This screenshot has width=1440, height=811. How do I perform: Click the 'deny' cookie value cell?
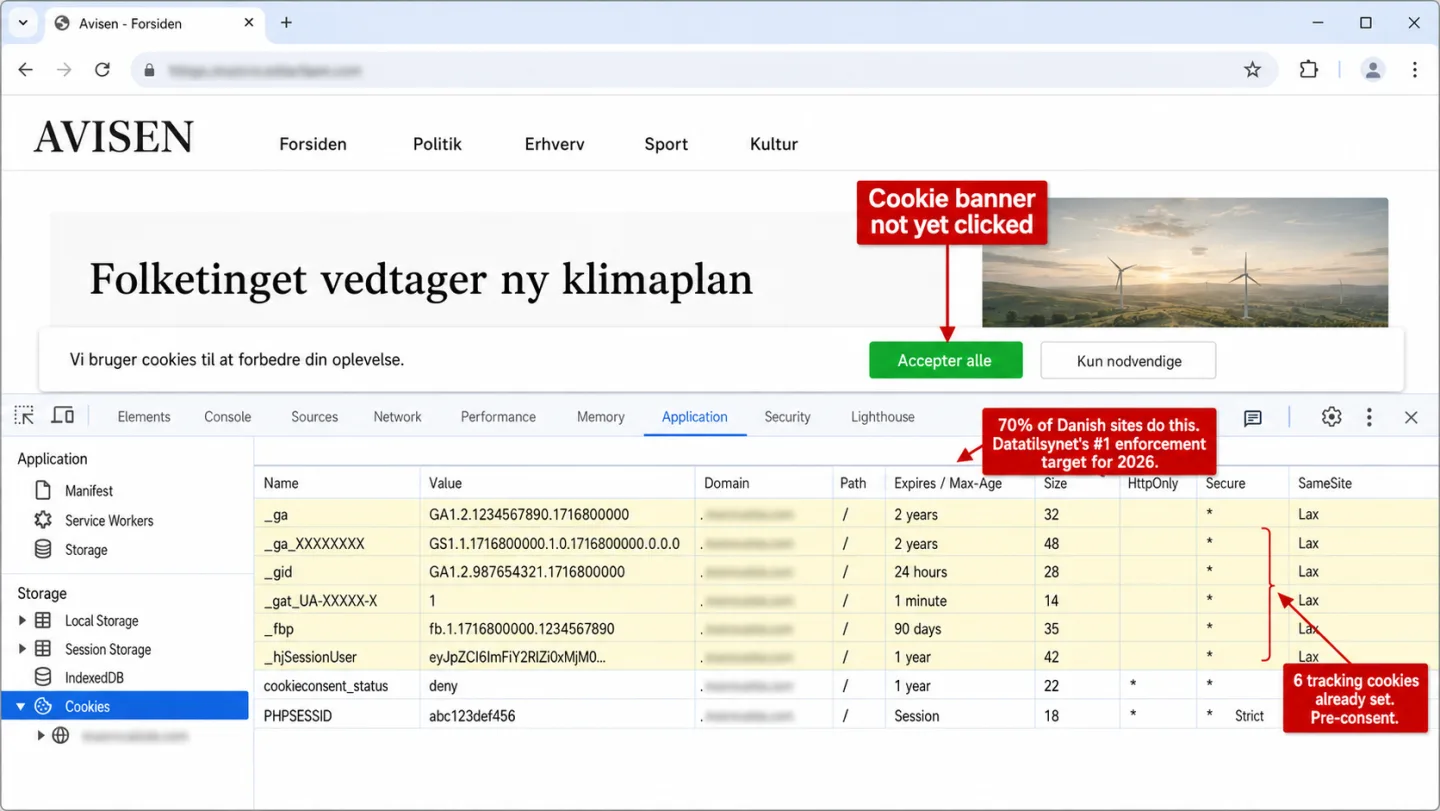(x=558, y=686)
